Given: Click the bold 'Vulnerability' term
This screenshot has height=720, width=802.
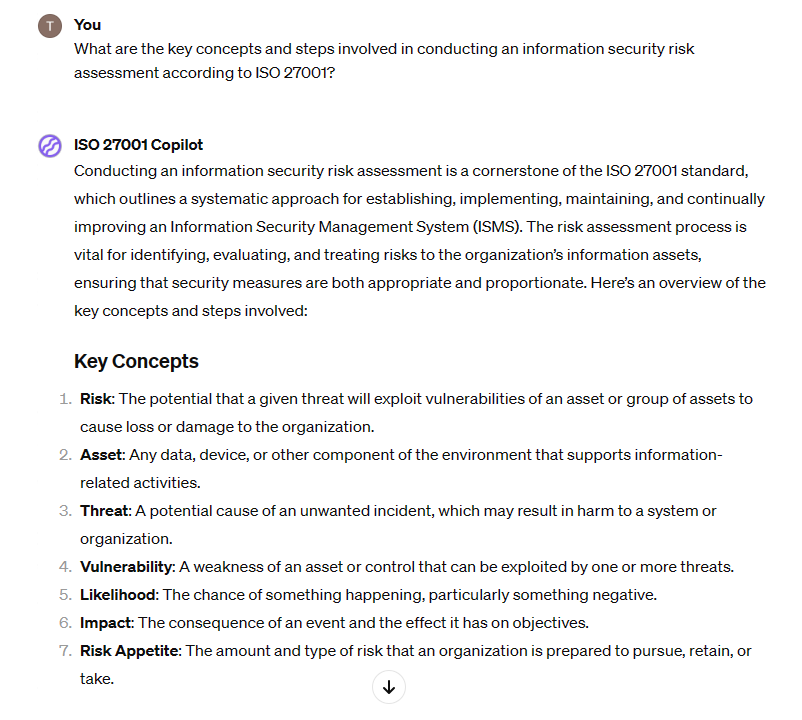Looking at the screenshot, I should (126, 567).
